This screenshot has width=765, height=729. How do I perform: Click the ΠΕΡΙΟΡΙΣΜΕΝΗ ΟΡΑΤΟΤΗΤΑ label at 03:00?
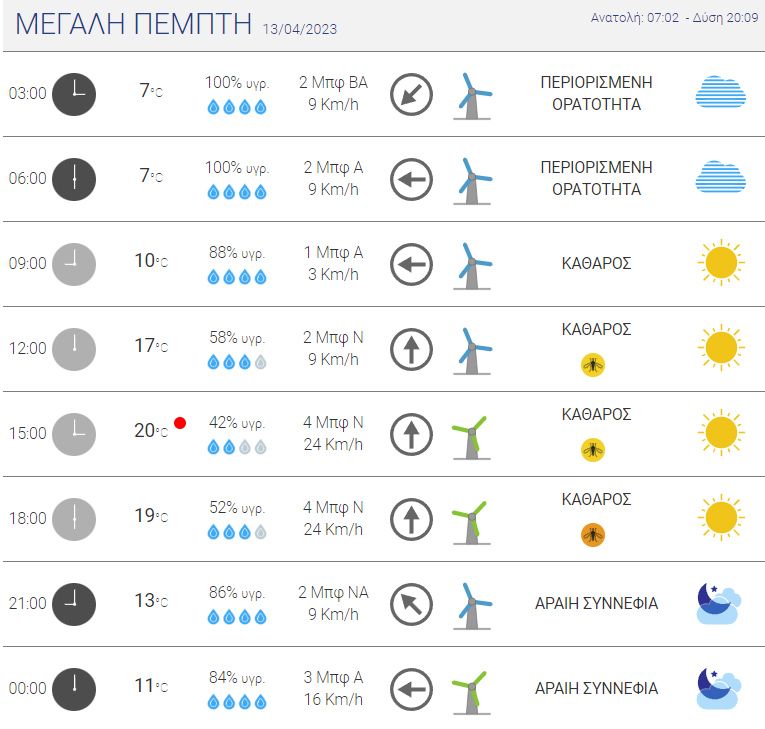(x=596, y=93)
